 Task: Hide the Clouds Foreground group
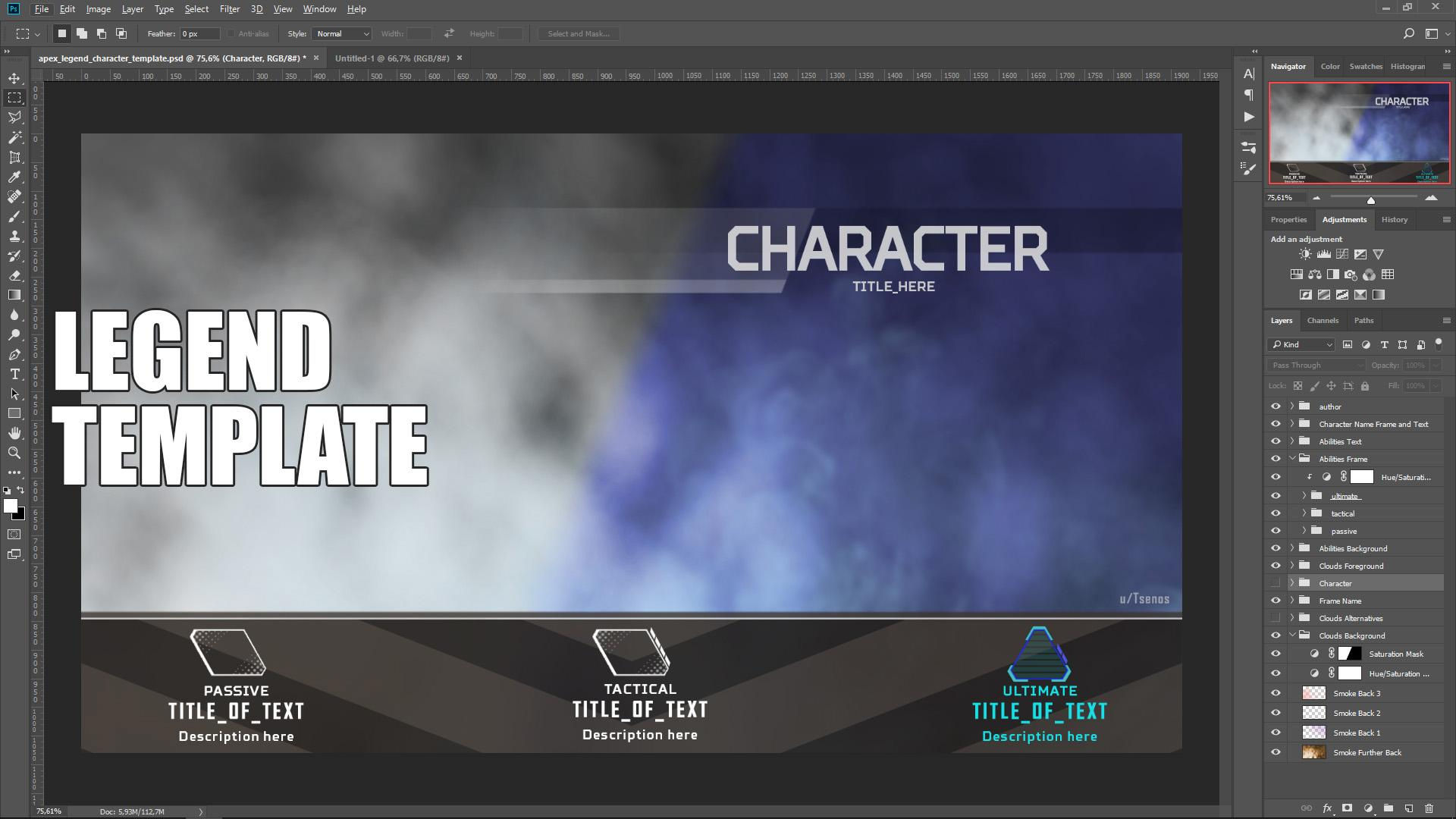1276,566
